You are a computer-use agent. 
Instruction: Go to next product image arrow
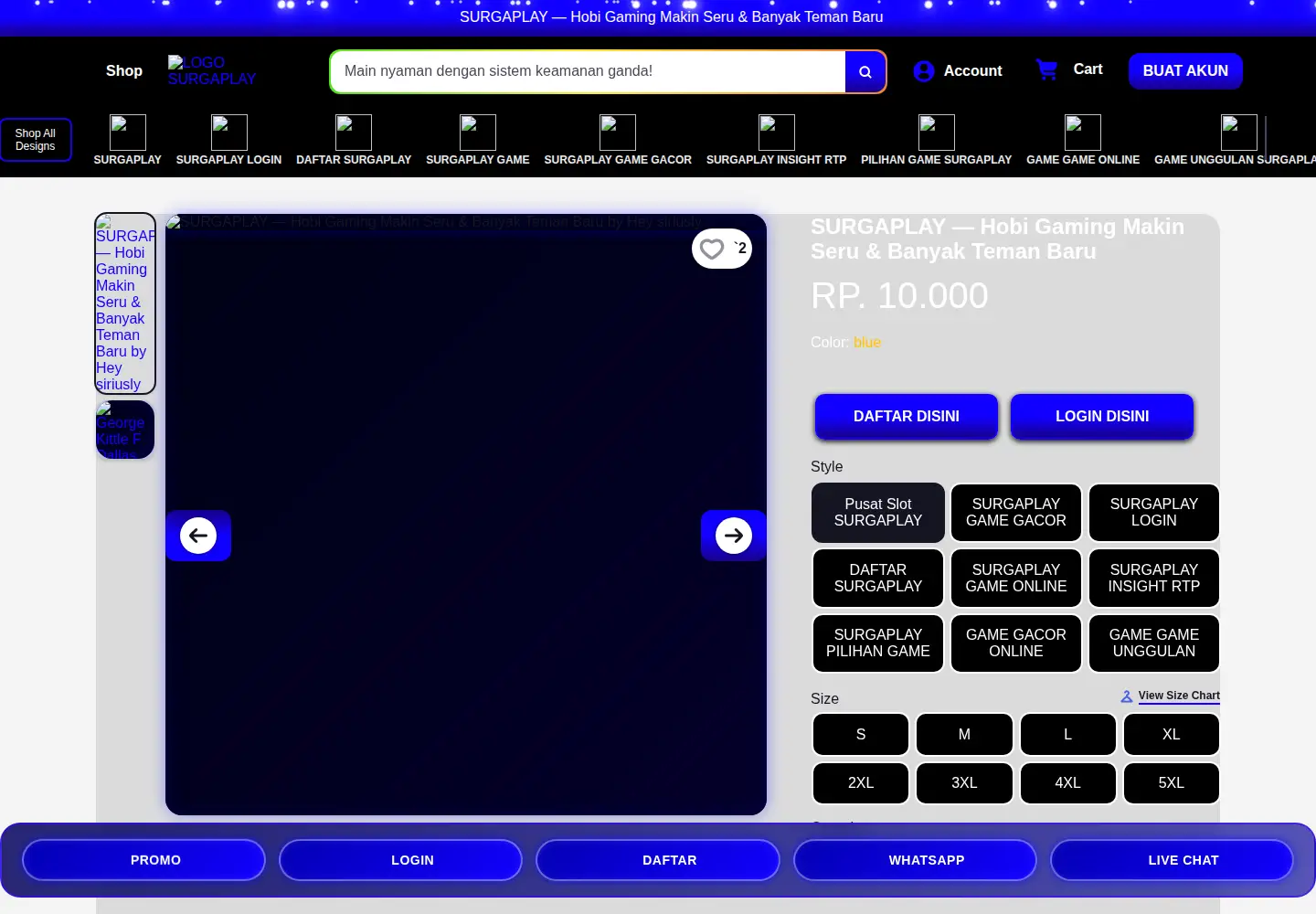(734, 536)
